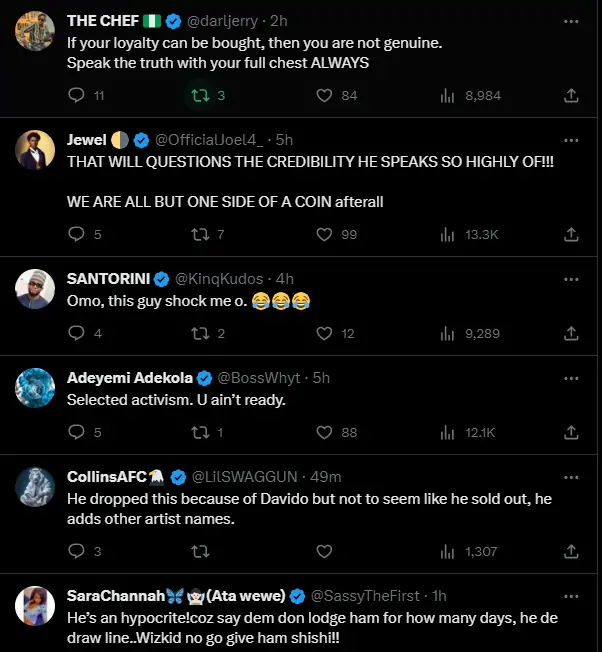Reply to THE CHEF's tweet
The height and width of the screenshot is (652, 602).
tap(77, 95)
